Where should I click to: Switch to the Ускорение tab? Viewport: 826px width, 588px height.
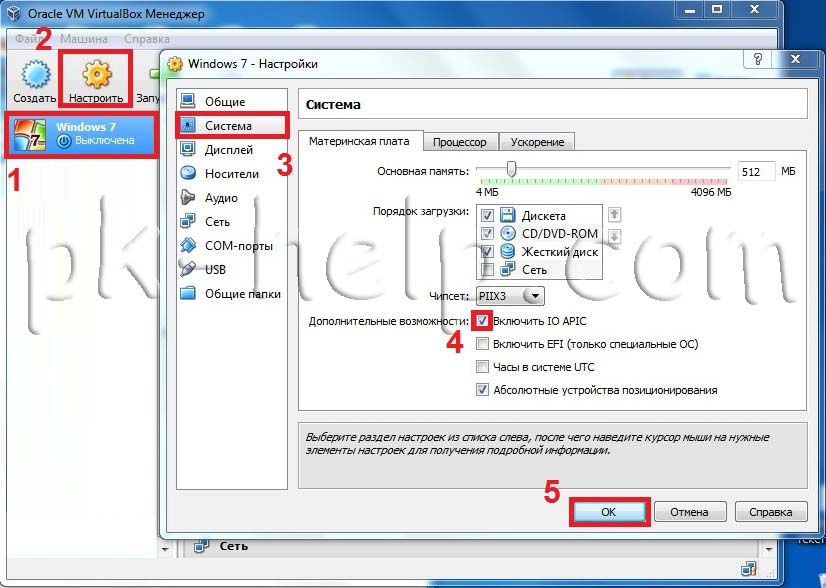coord(537,142)
